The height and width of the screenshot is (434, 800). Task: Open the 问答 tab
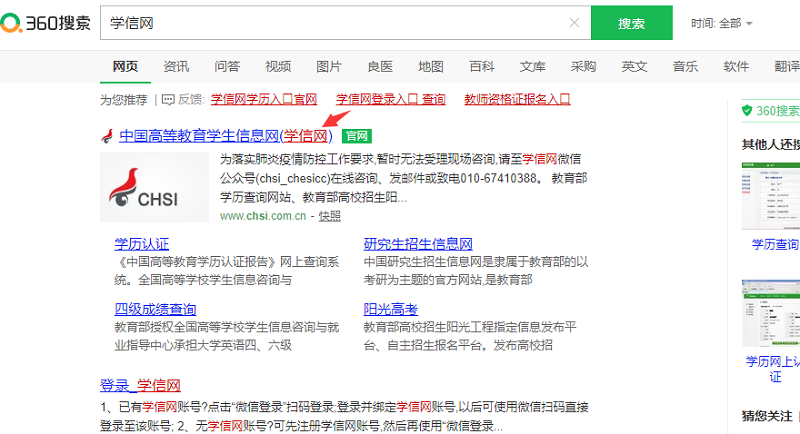pyautogui.click(x=227, y=67)
